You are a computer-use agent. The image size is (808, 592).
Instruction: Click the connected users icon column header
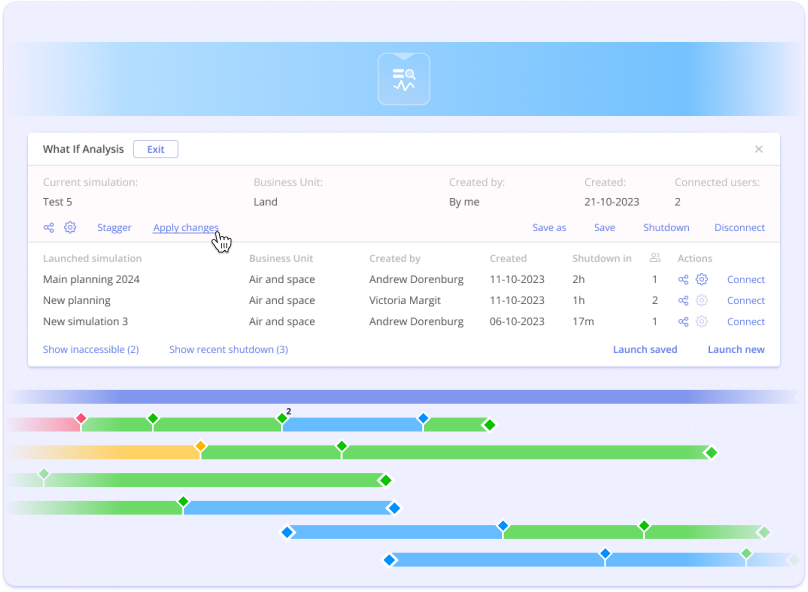(x=655, y=258)
